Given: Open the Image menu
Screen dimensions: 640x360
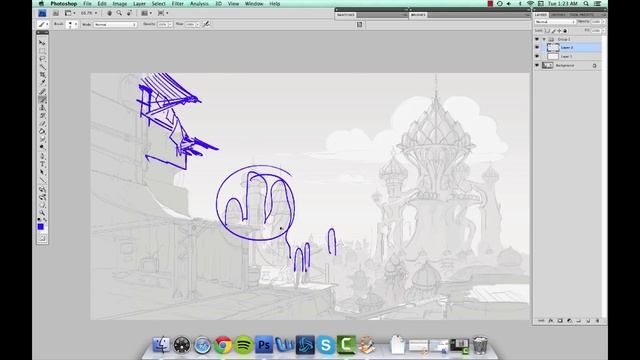Looking at the screenshot, I should coord(120,4).
